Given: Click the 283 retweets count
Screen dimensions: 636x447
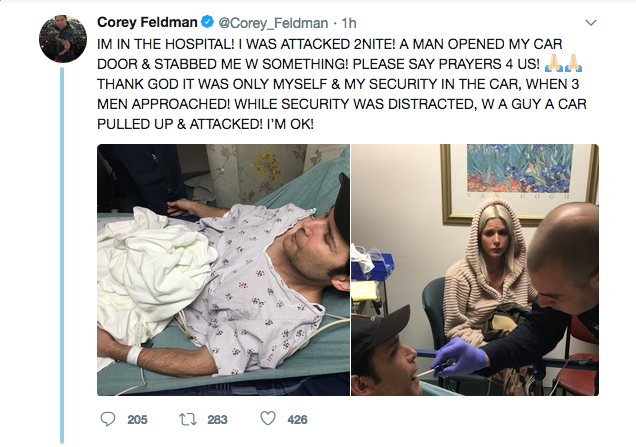Looking at the screenshot, I should [217, 420].
